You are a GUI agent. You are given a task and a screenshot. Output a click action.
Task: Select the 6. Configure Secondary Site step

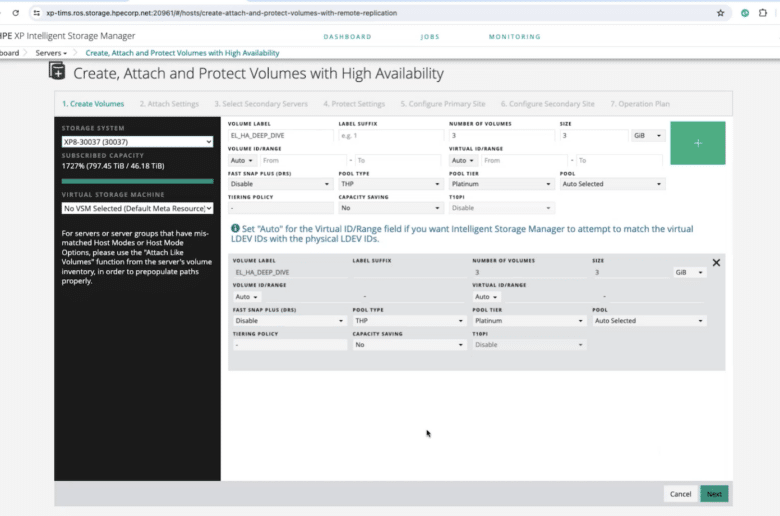(548, 103)
